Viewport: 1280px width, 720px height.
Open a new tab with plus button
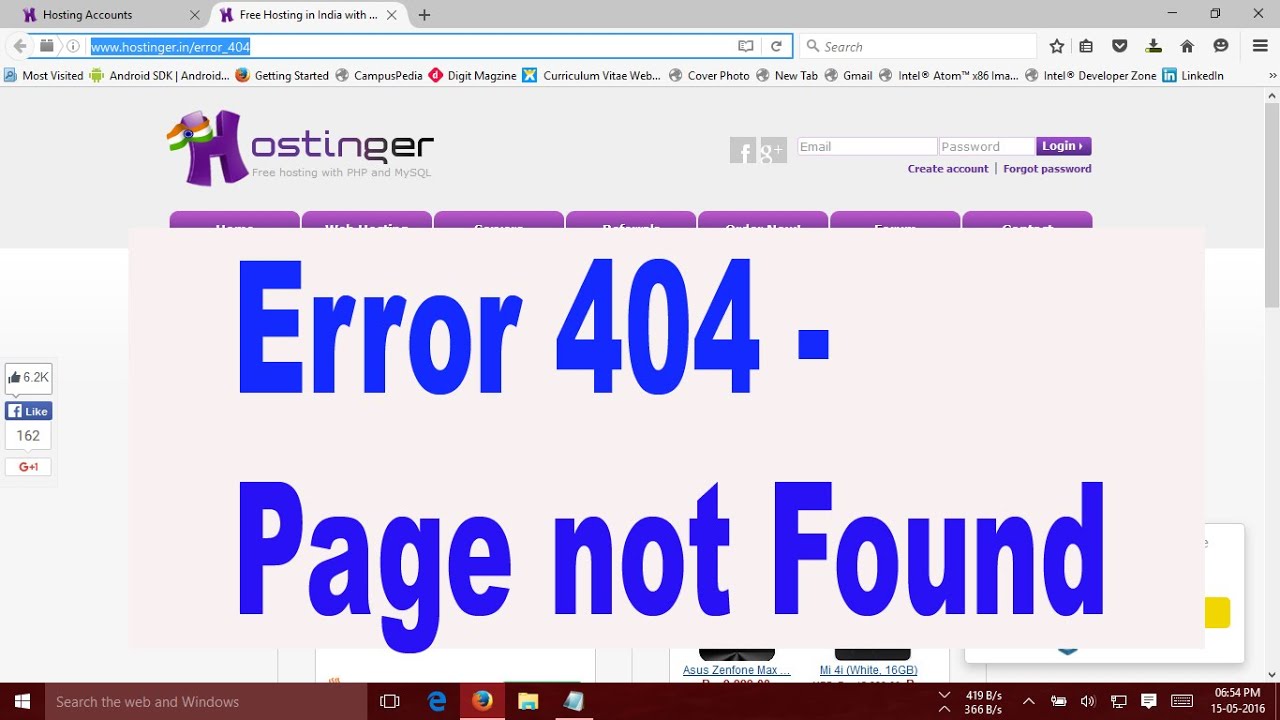[425, 15]
